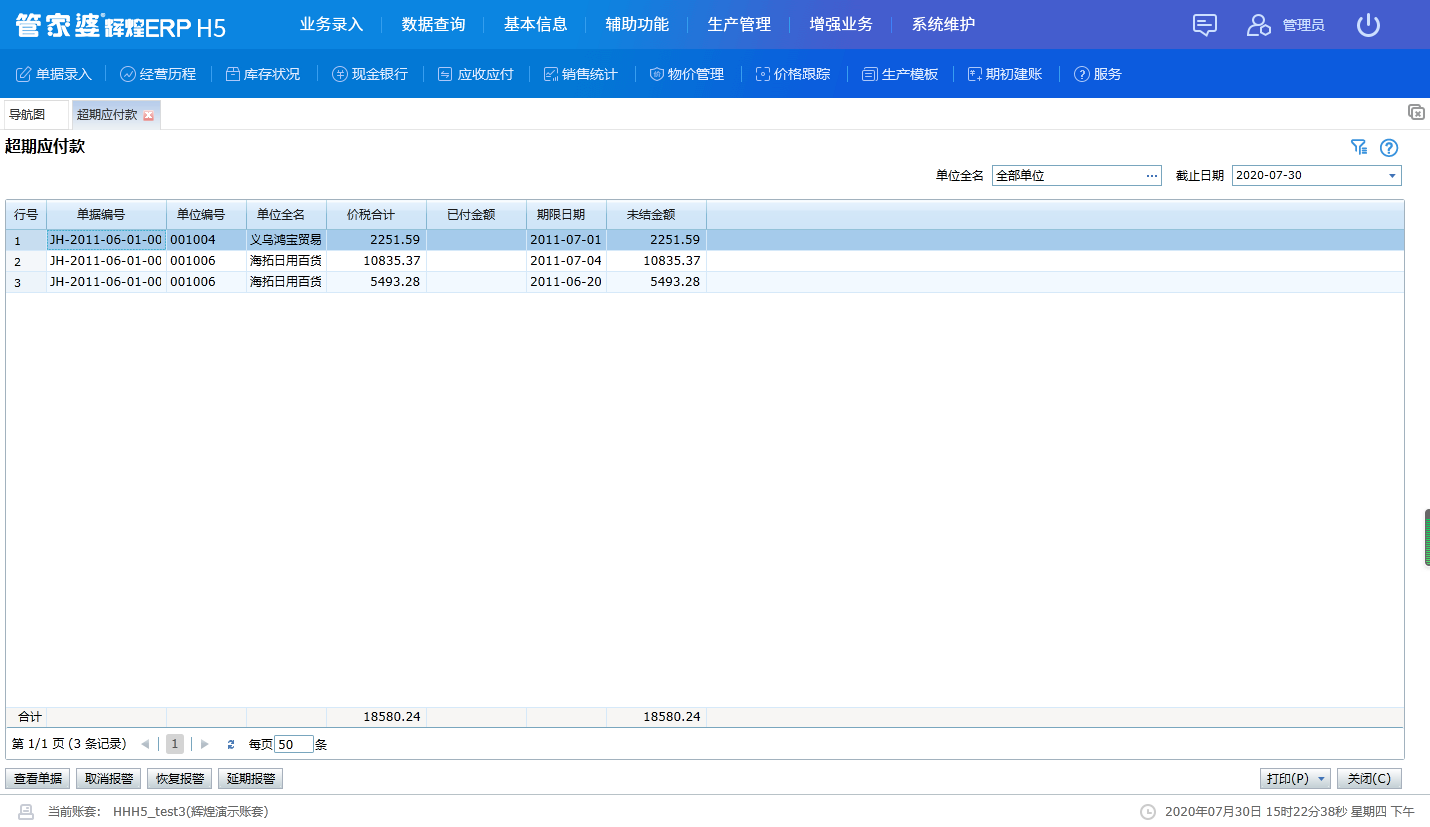This screenshot has height=827, width=1430.
Task: Click the power logout icon
Action: tap(1368, 25)
